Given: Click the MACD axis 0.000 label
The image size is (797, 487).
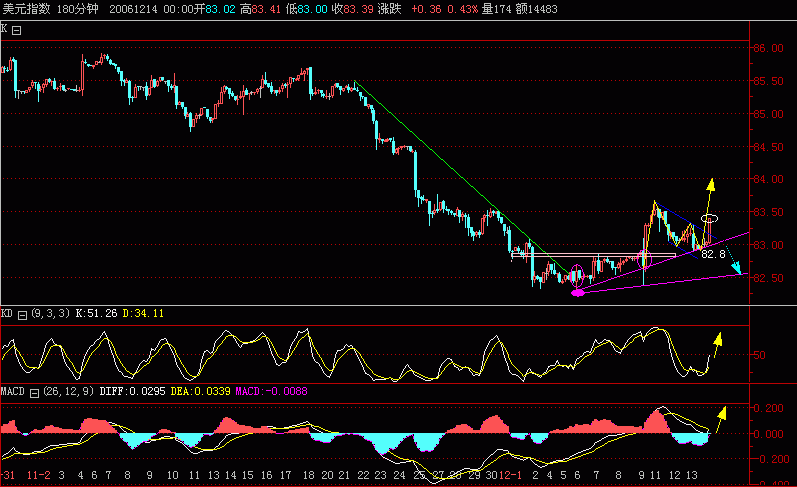Looking at the screenshot, I should tap(768, 434).
